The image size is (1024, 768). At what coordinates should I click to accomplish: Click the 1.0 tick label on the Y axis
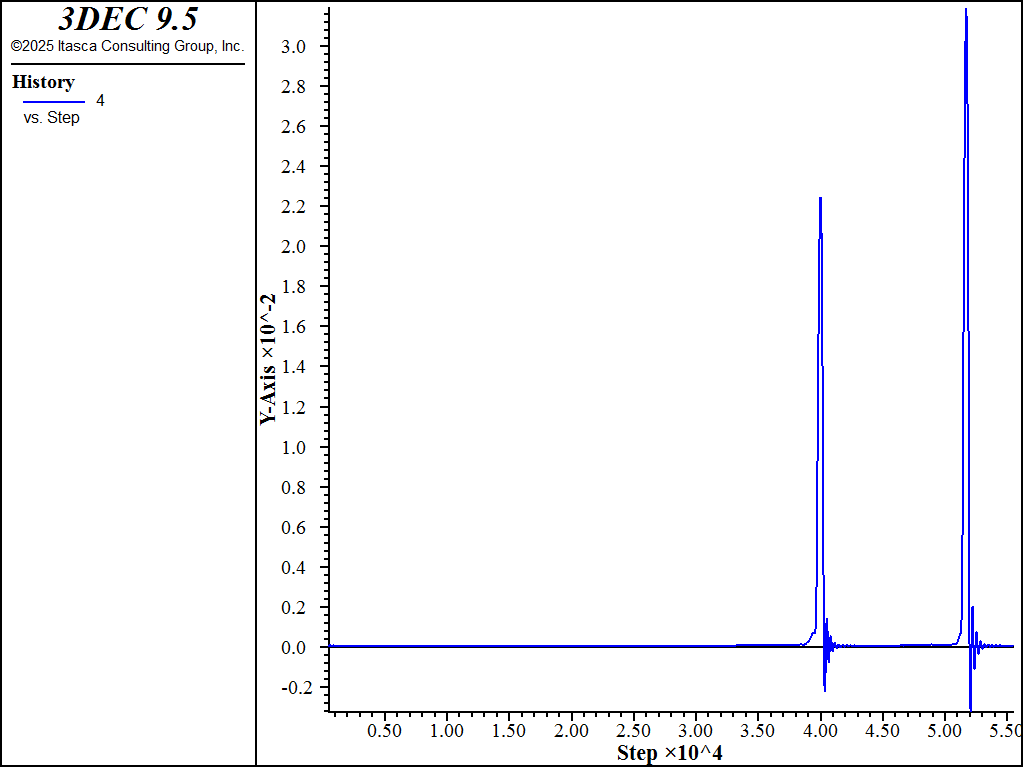pos(295,447)
